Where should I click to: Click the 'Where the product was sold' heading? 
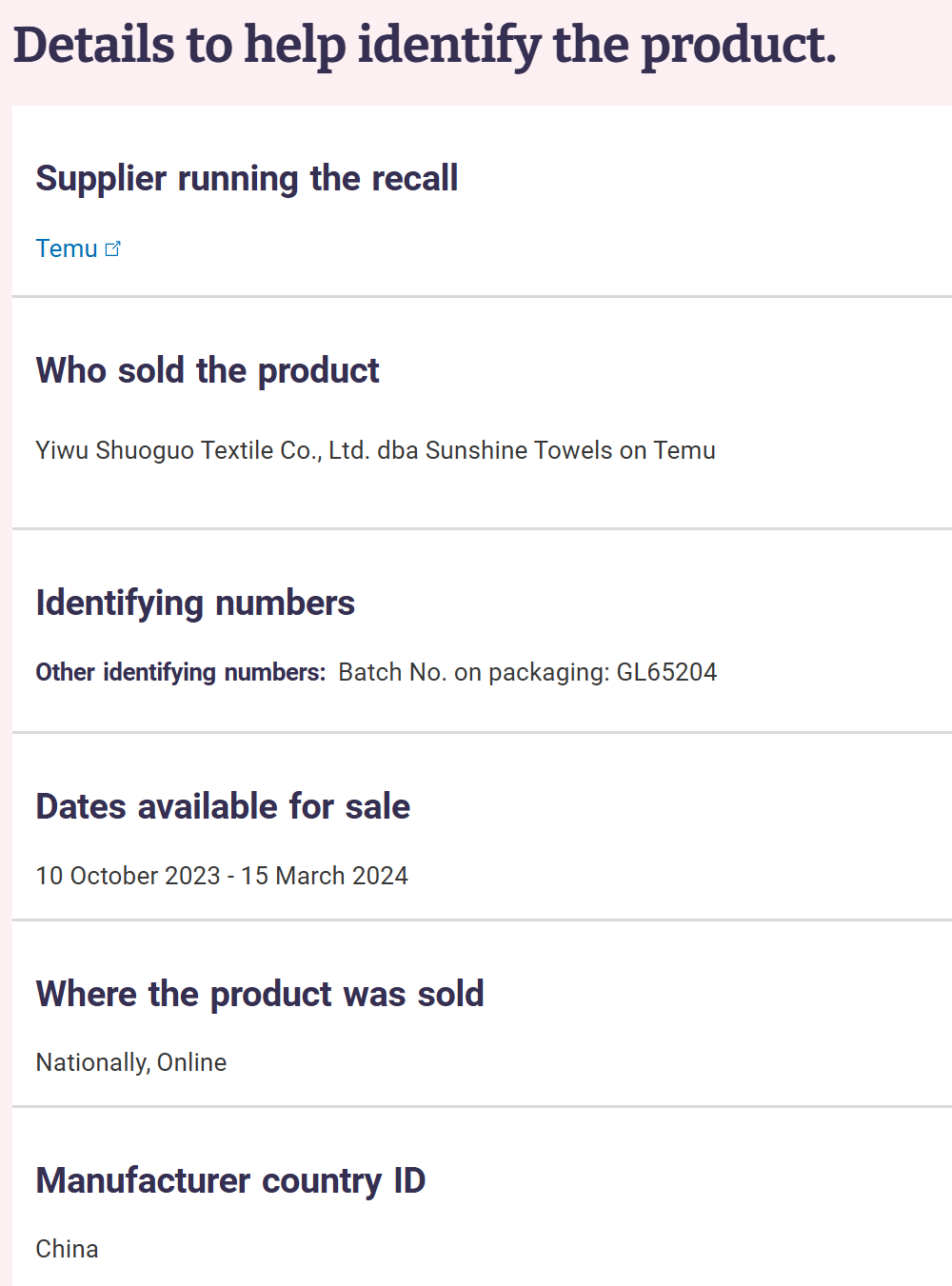coord(260,994)
